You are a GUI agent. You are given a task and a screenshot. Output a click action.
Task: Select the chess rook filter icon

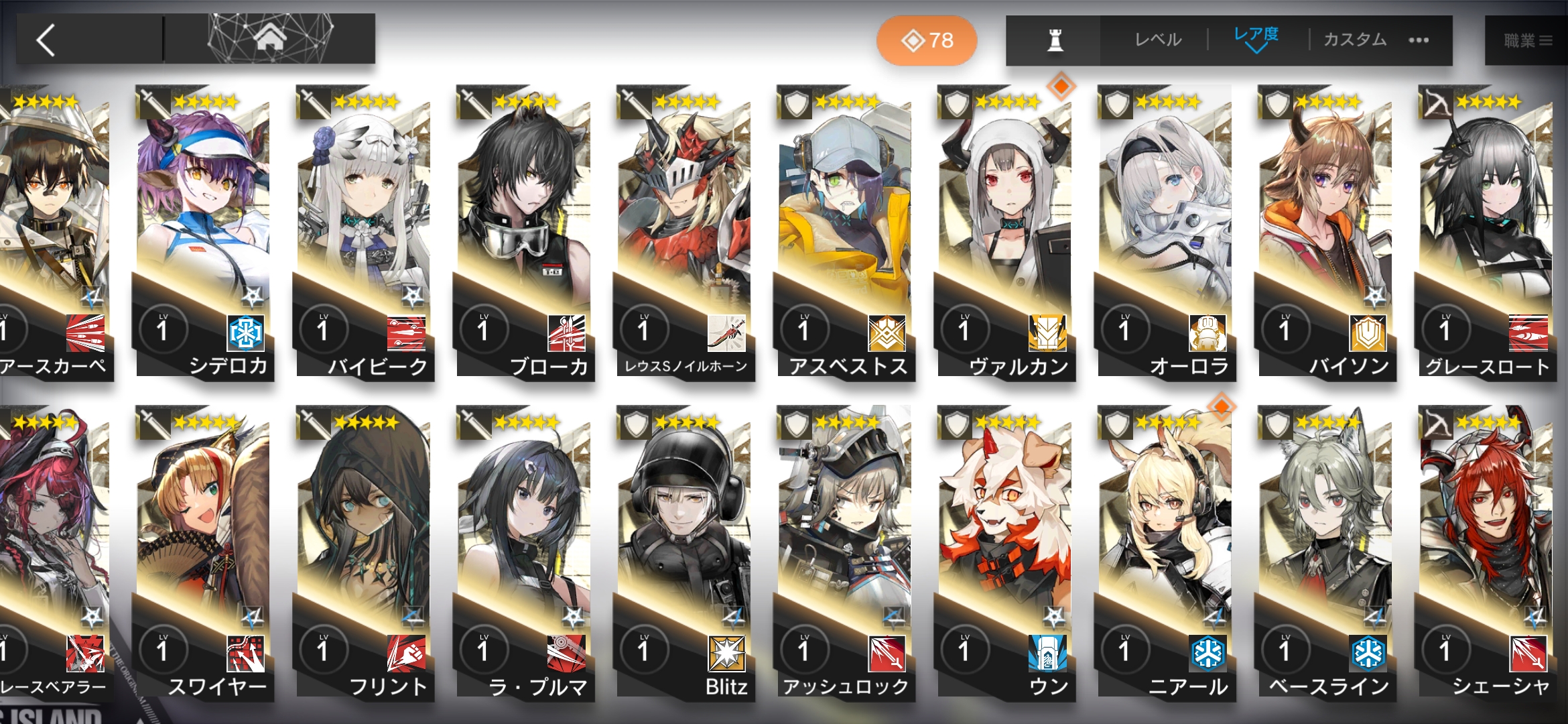click(1055, 40)
